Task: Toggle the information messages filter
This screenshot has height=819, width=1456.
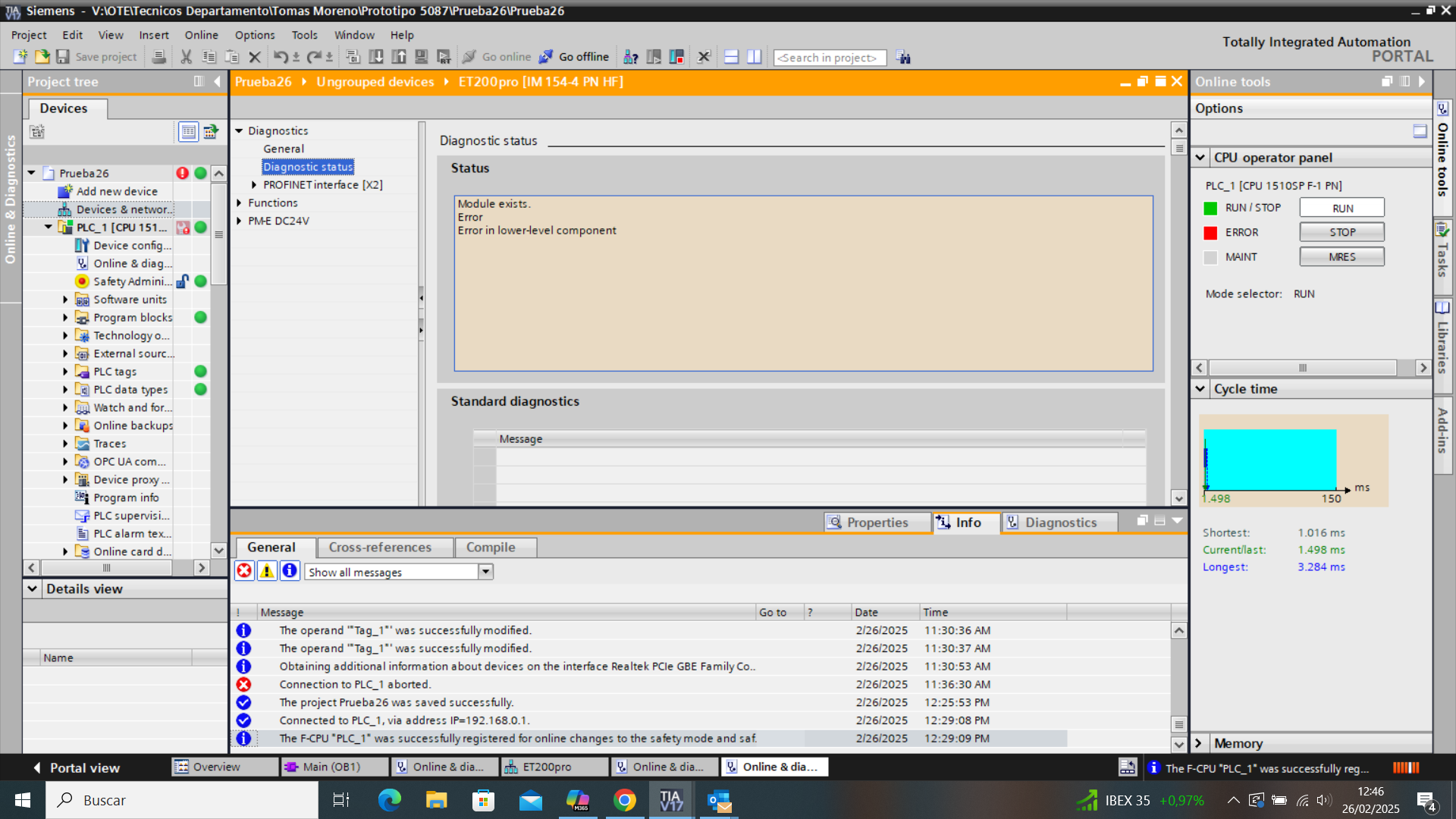Action: pos(290,571)
